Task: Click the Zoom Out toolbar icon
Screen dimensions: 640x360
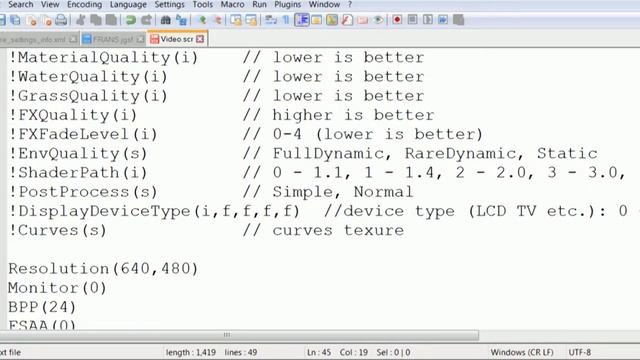Action: [x=217, y=20]
